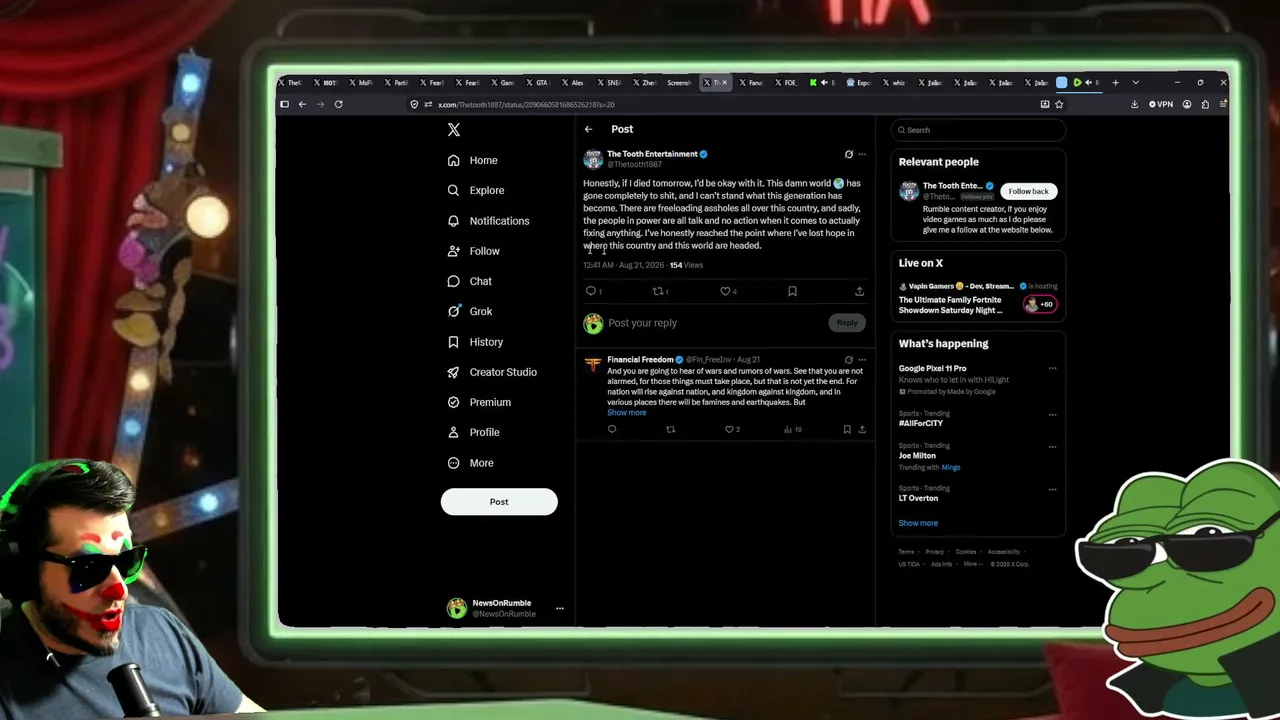The image size is (1280, 720).
Task: Open more options on The Tooth Entertainment post
Action: (862, 154)
